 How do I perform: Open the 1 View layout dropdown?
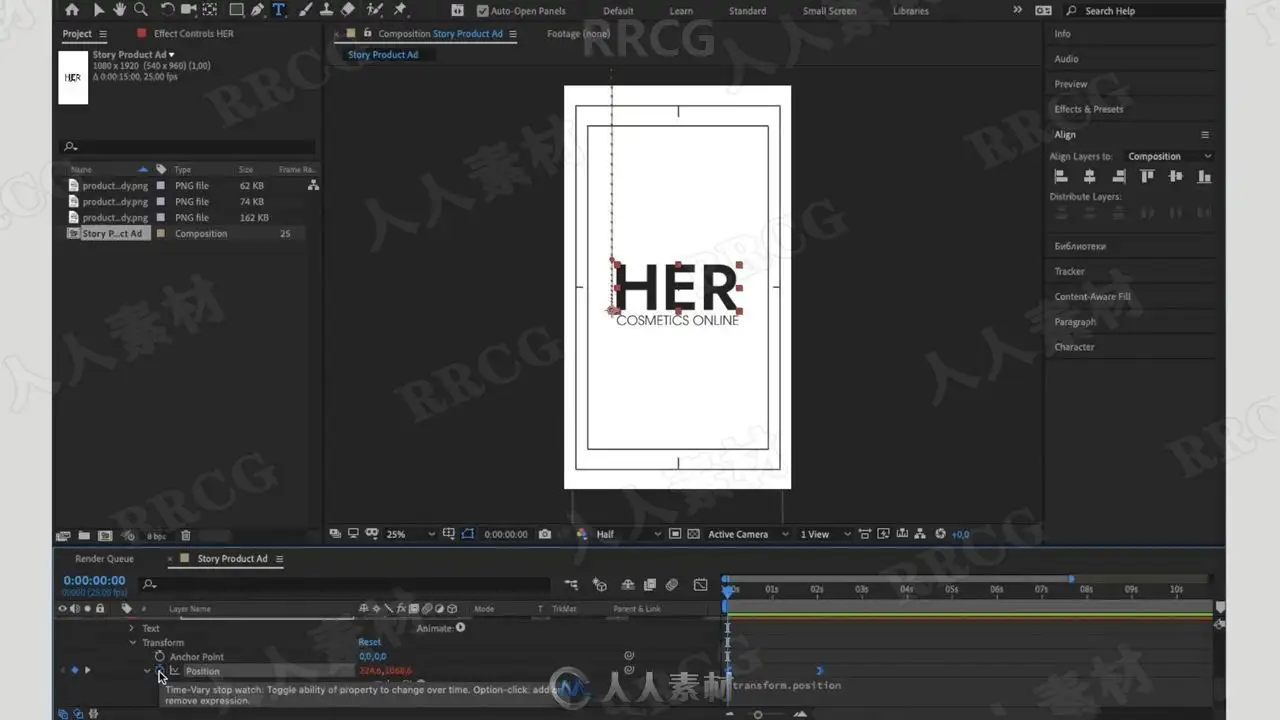(x=823, y=534)
